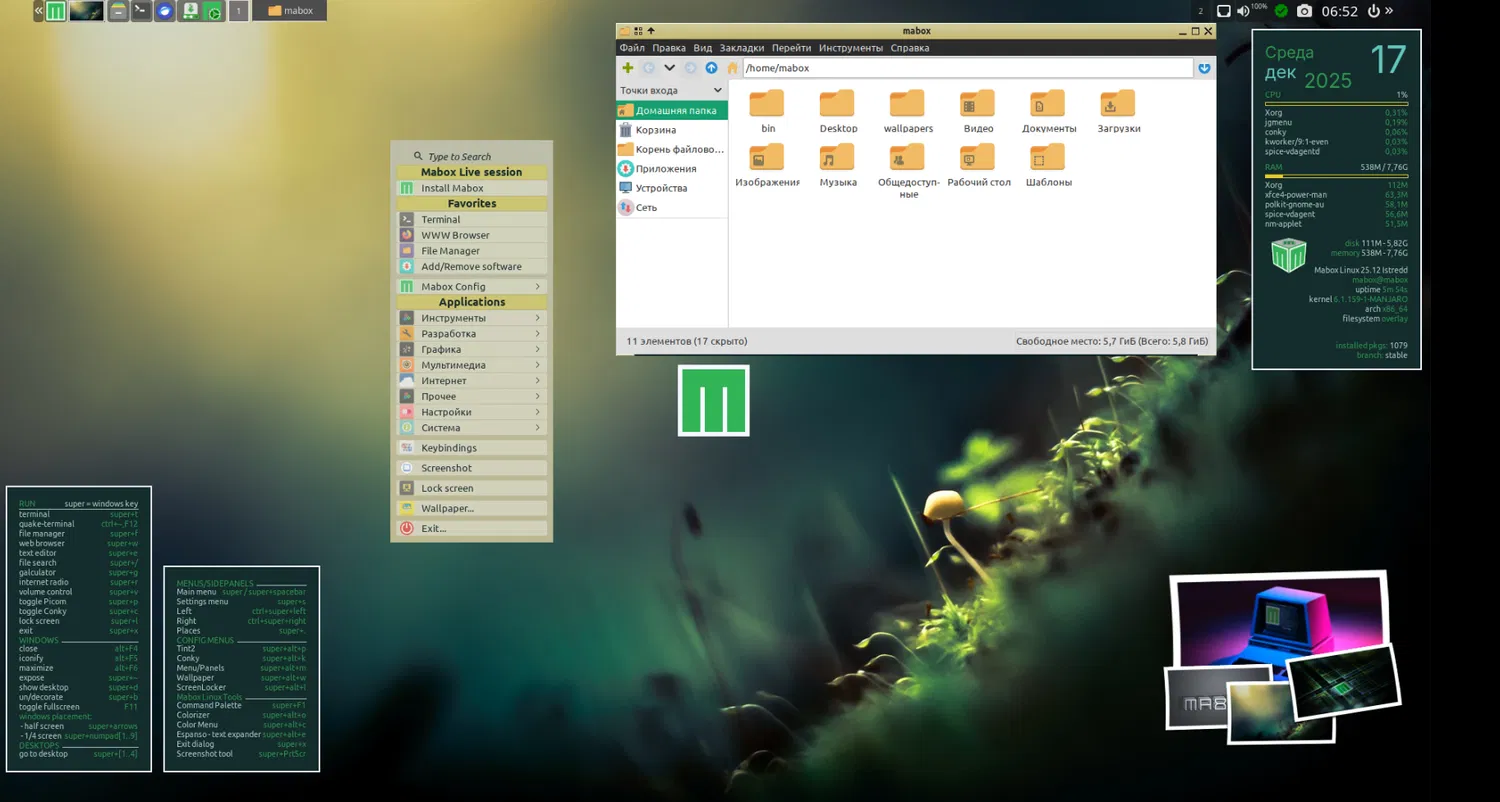Viewport: 1500px width, 802px height.
Task: Open the Справка menu in file manager
Action: [x=910, y=48]
